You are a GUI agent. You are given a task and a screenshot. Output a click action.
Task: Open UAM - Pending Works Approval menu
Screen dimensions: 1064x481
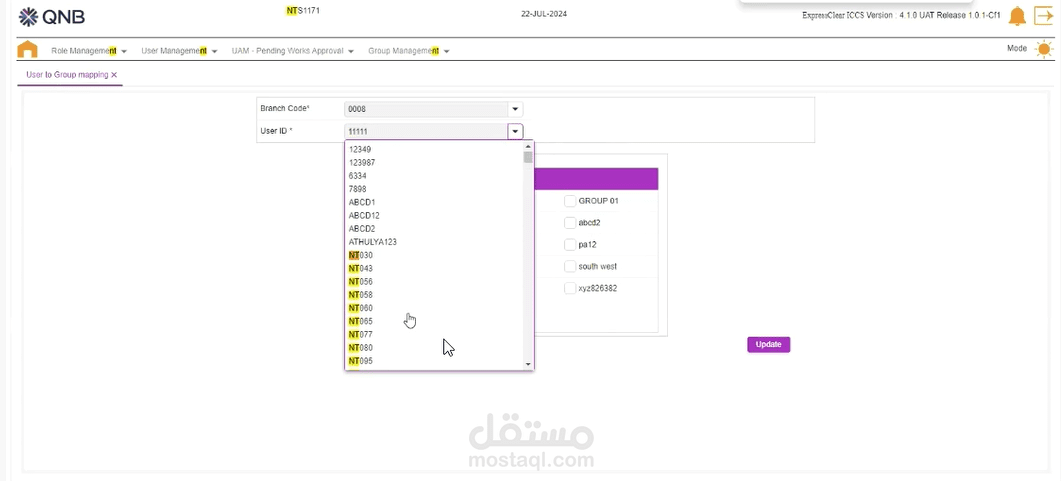point(292,51)
